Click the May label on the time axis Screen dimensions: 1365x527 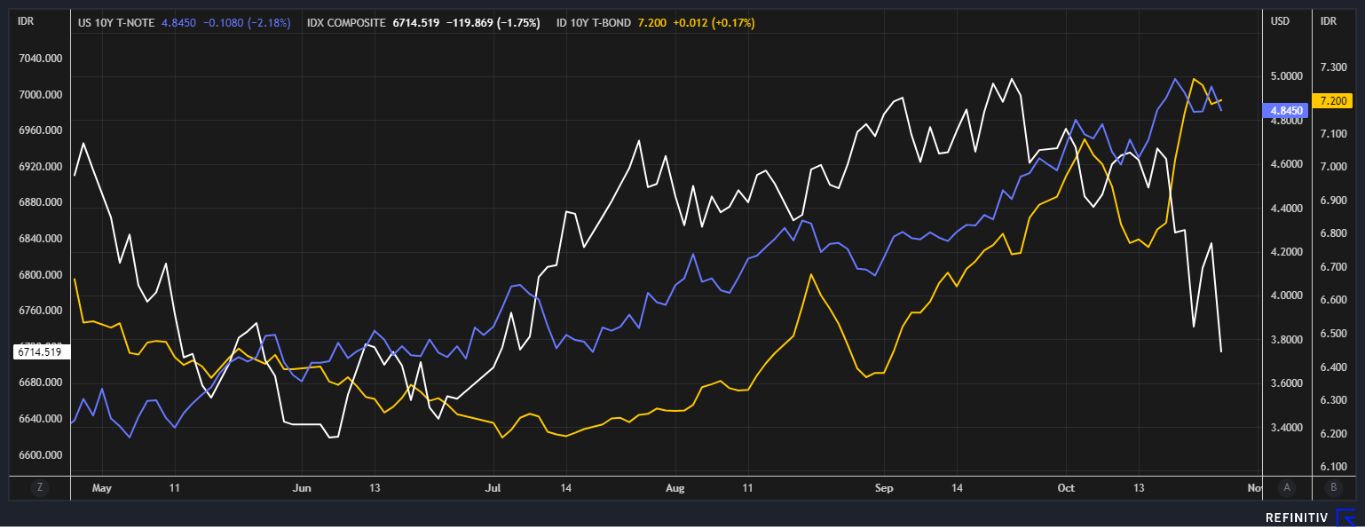[x=102, y=488]
